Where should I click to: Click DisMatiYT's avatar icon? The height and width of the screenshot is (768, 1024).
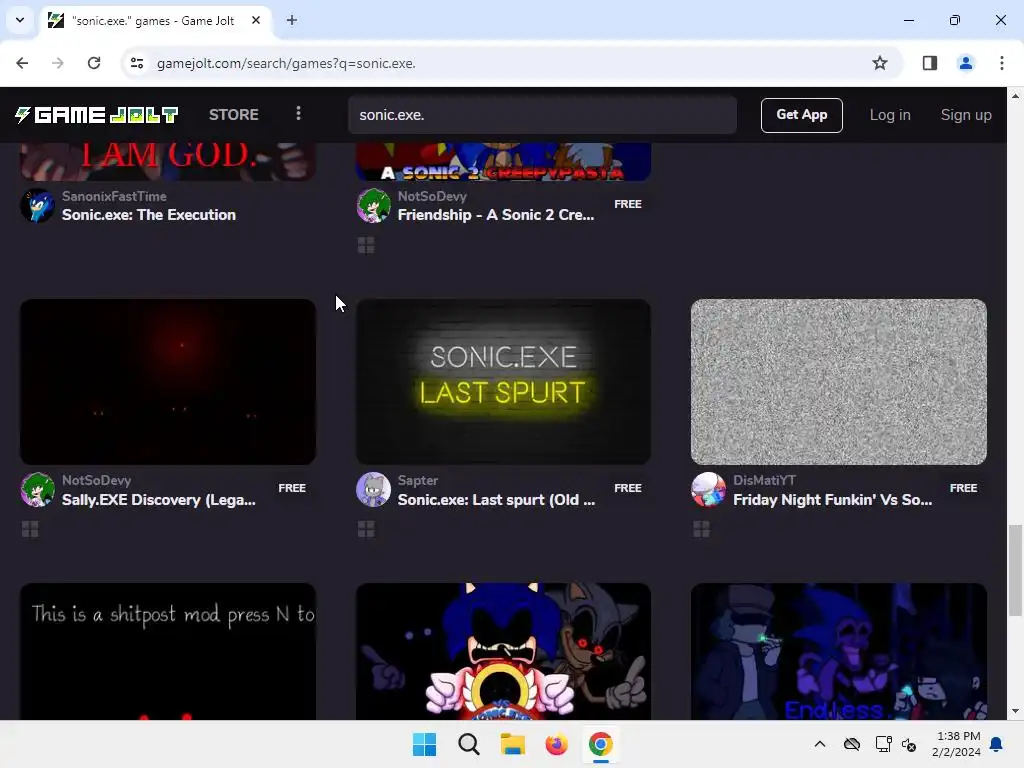click(709, 490)
